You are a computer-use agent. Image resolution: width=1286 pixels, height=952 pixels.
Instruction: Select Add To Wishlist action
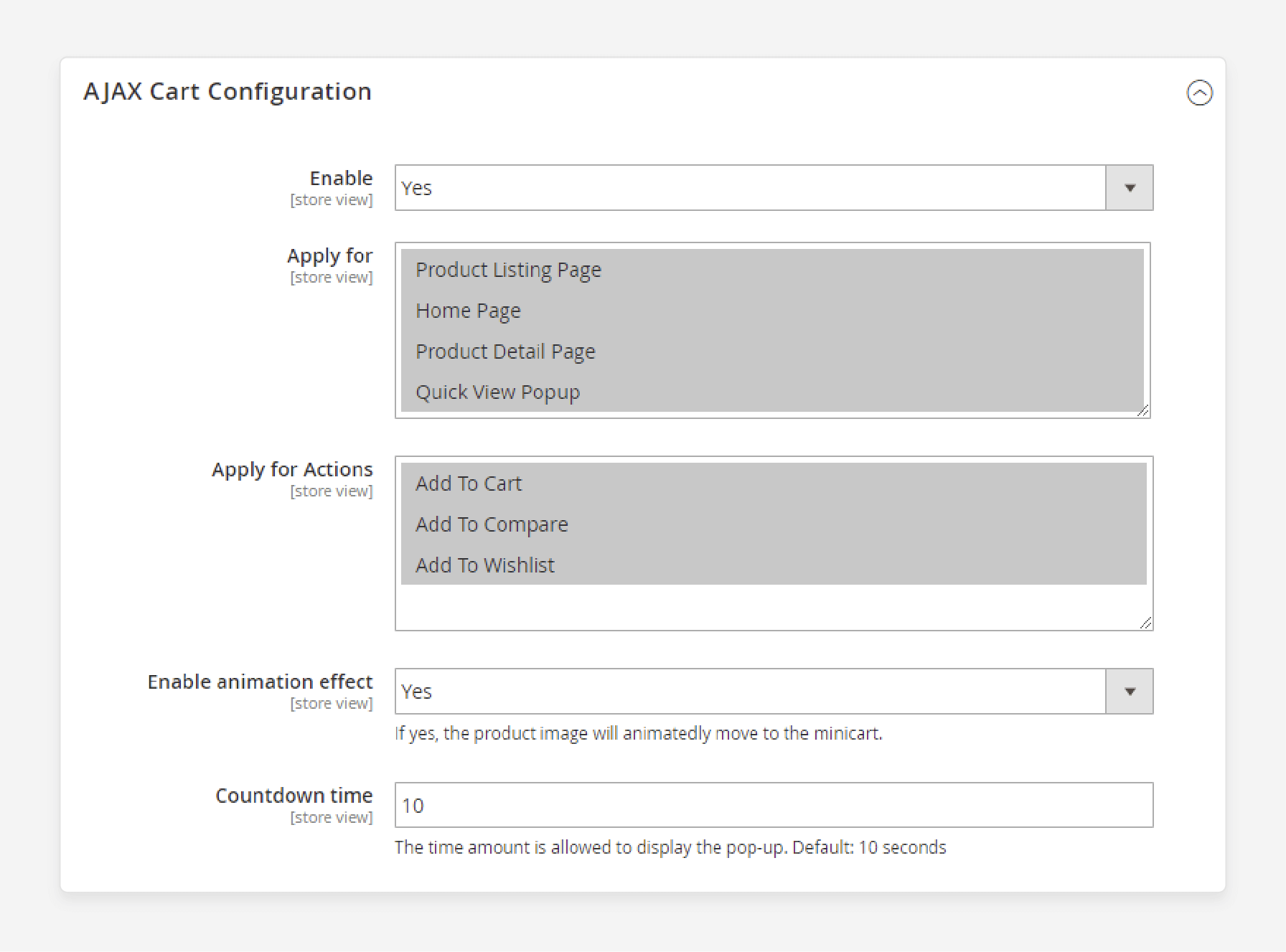(x=774, y=565)
